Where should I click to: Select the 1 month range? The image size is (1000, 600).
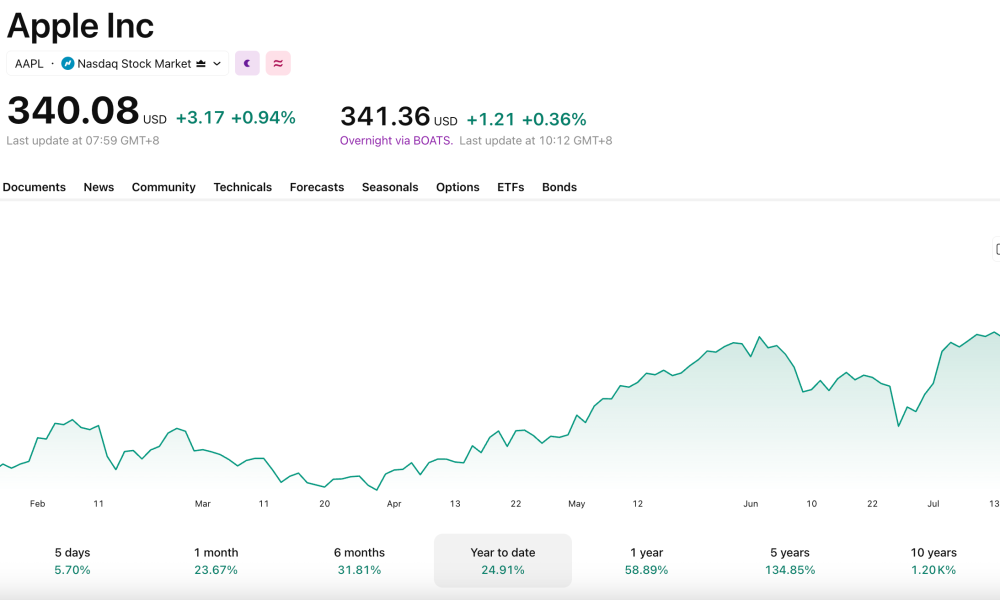click(216, 560)
